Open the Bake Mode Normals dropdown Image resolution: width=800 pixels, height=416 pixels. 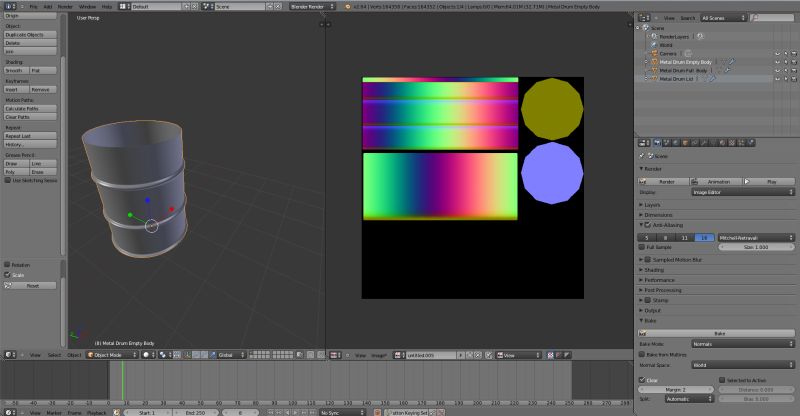pos(743,344)
